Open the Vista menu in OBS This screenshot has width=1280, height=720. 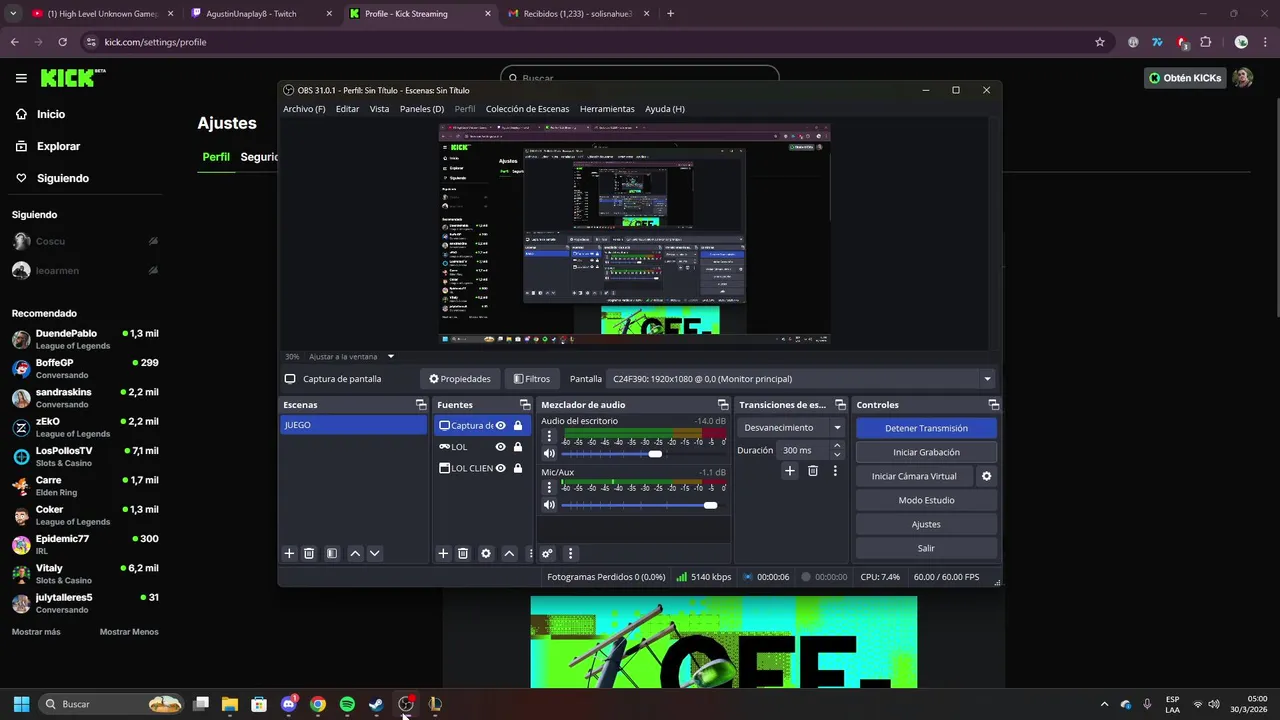(379, 109)
